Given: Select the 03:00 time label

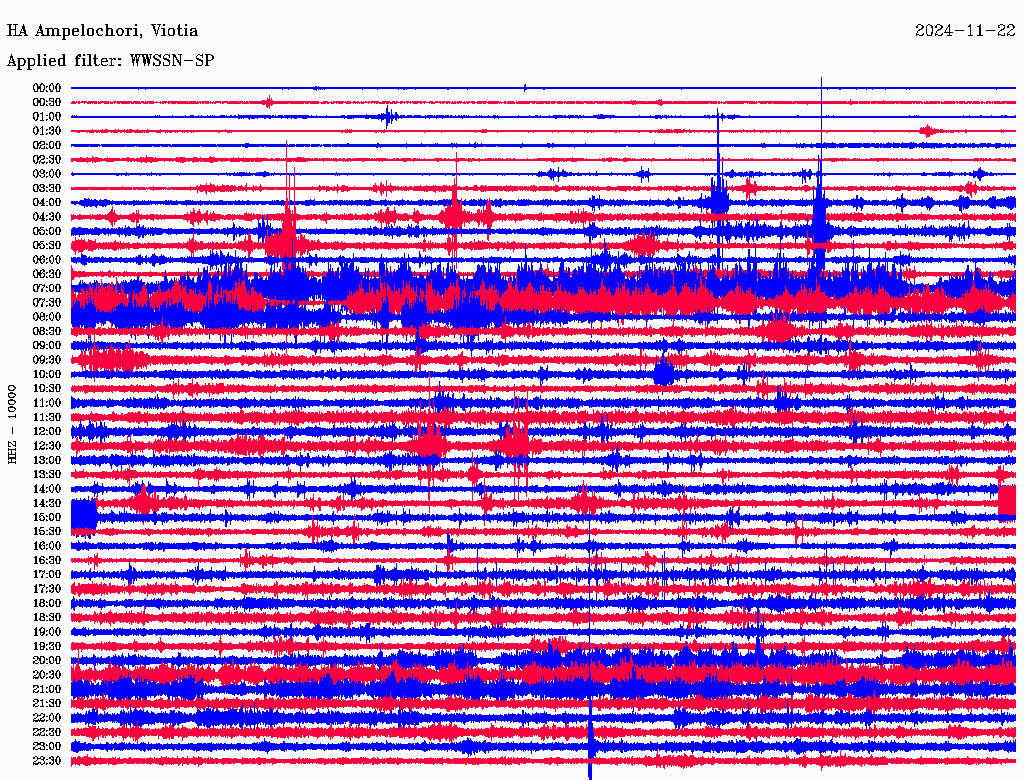Looking at the screenshot, I should click(47, 174).
